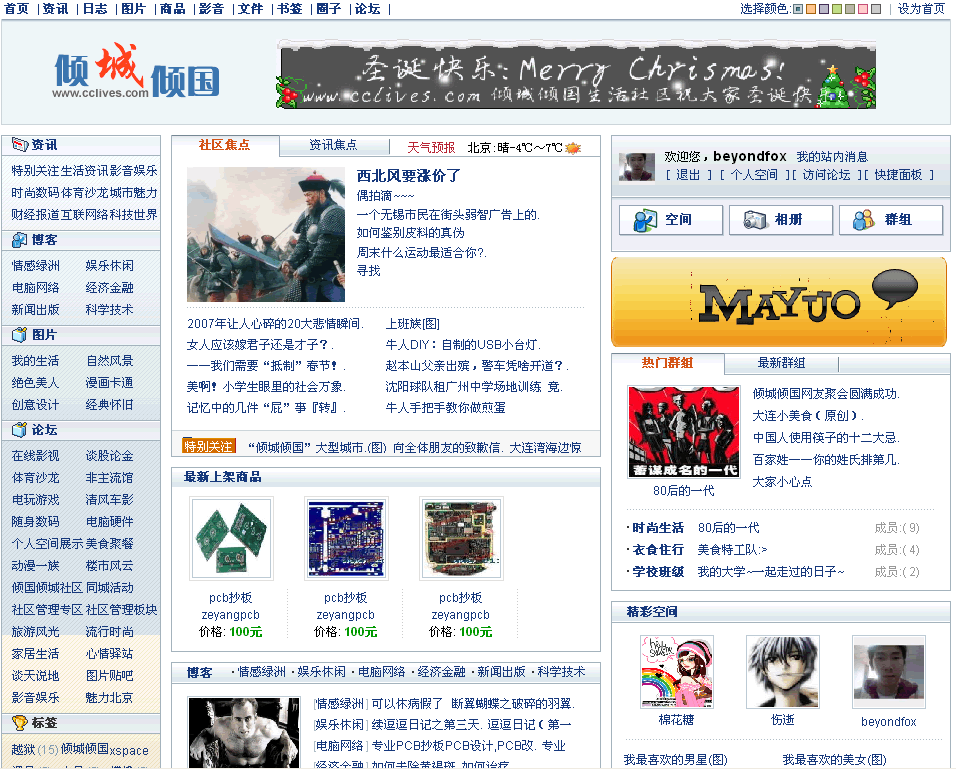956x770 pixels.
Task: Open 相册 via its camera icon
Action: pos(755,220)
